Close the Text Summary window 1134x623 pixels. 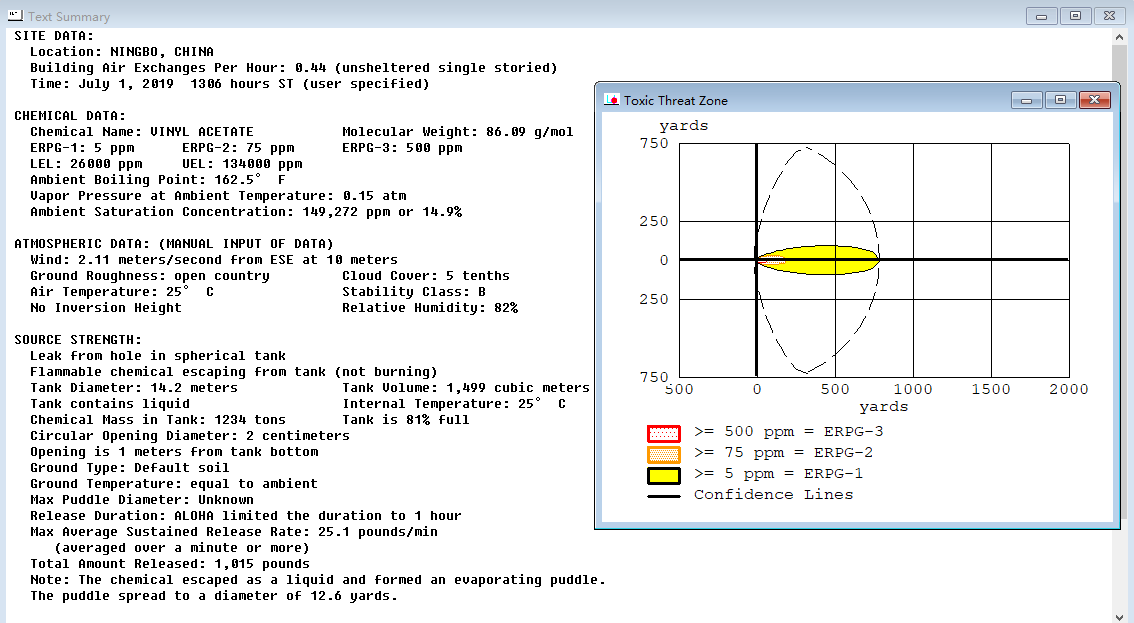click(x=1109, y=16)
